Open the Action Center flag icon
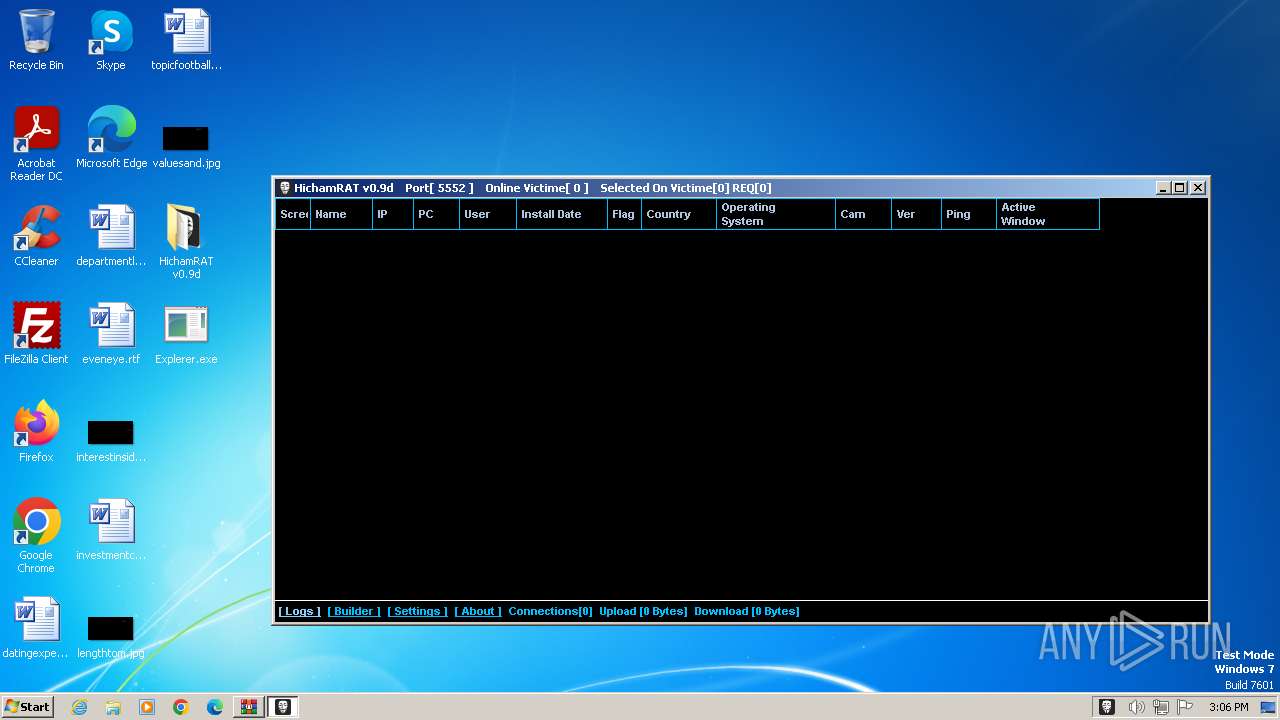Screen dimensions: 1280x720 (1184, 707)
